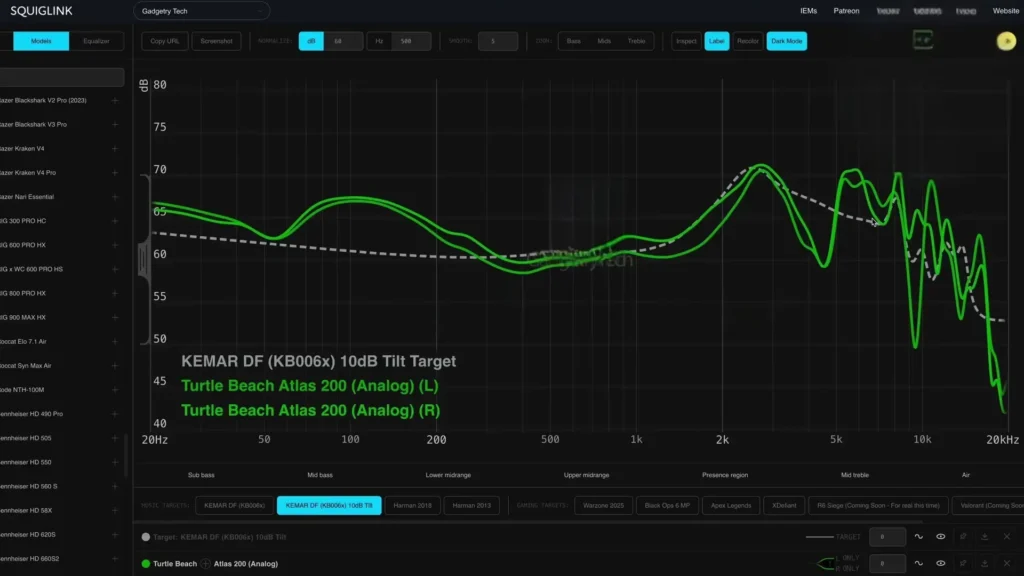Select Harman 2018 target
Viewport: 1024px width, 576px height.
(x=413, y=505)
